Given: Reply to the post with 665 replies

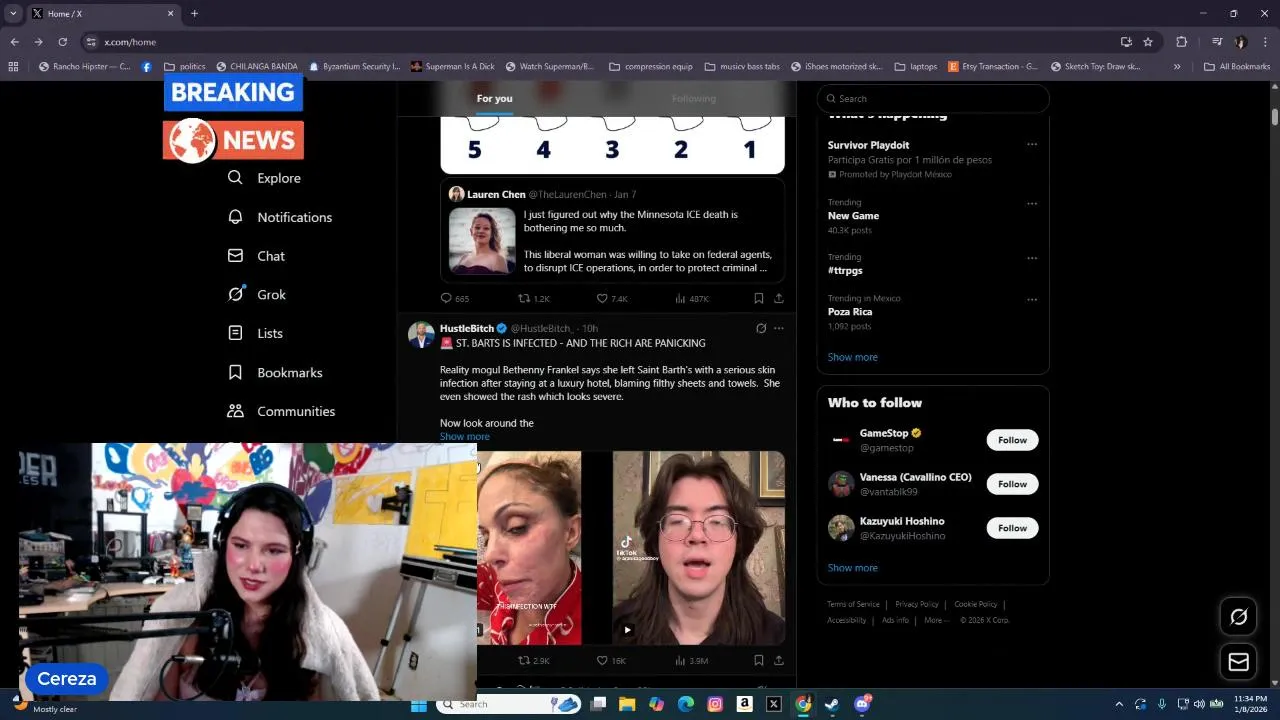Looking at the screenshot, I should pyautogui.click(x=455, y=298).
